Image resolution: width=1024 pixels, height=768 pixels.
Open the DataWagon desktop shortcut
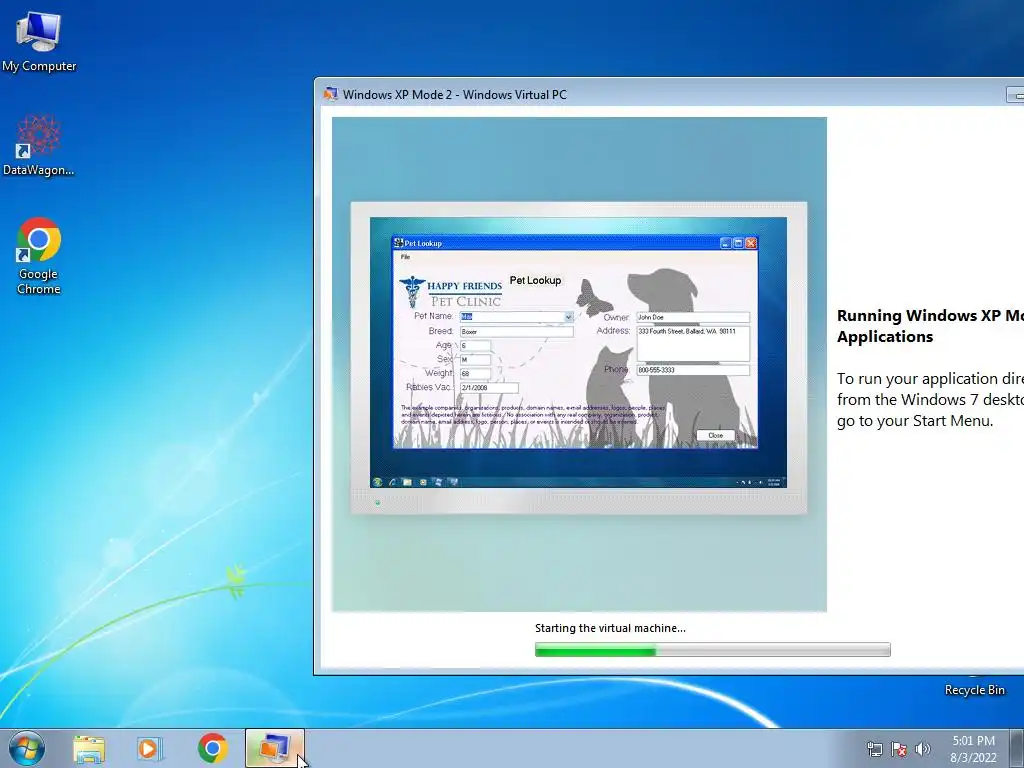coord(39,145)
